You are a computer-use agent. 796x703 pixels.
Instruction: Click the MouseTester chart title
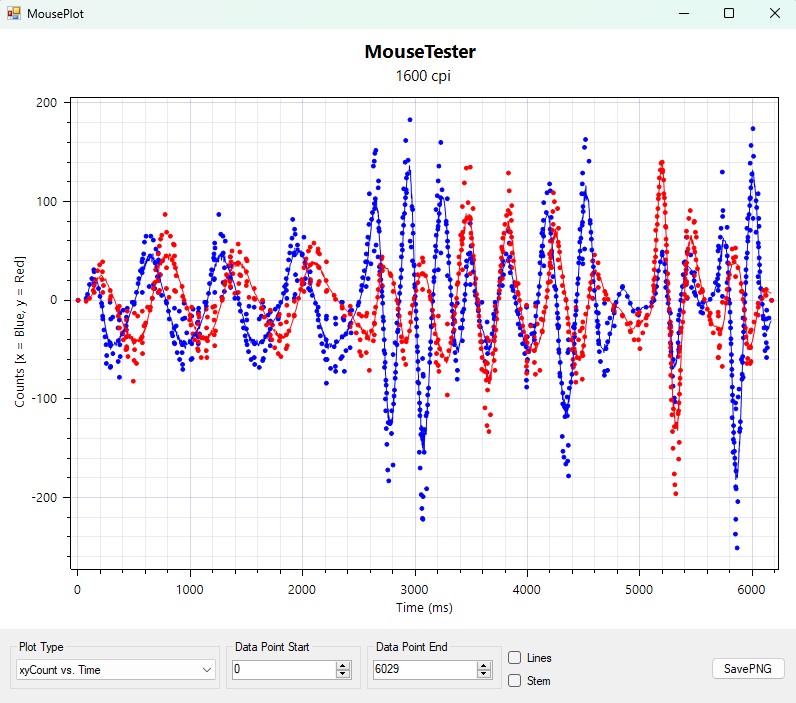coord(420,52)
